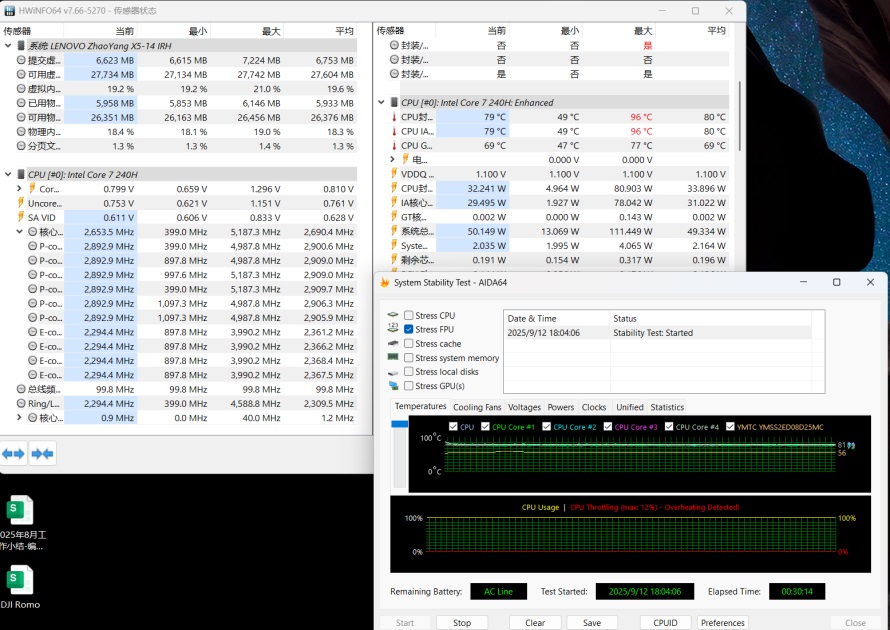This screenshot has height=630, width=890.
Task: Click the blue temperature graph scale slider
Action: click(x=400, y=425)
